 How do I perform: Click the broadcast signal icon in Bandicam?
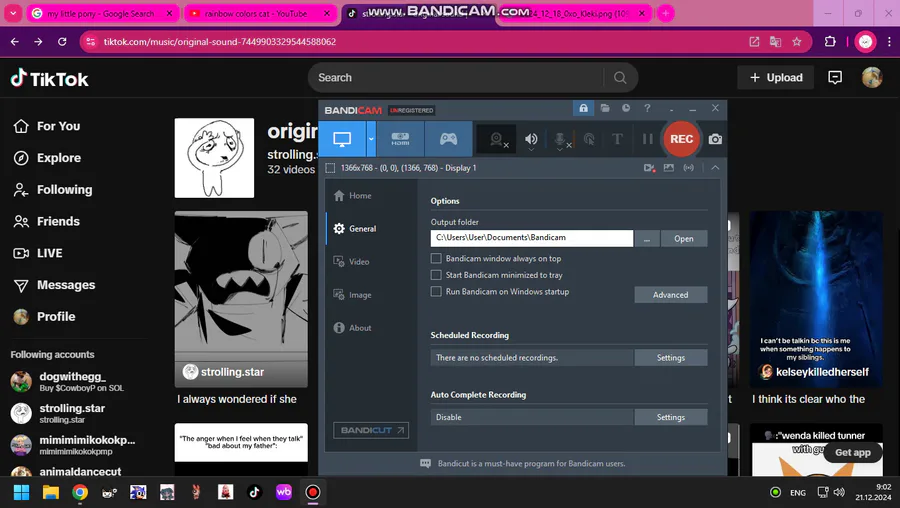click(x=688, y=168)
